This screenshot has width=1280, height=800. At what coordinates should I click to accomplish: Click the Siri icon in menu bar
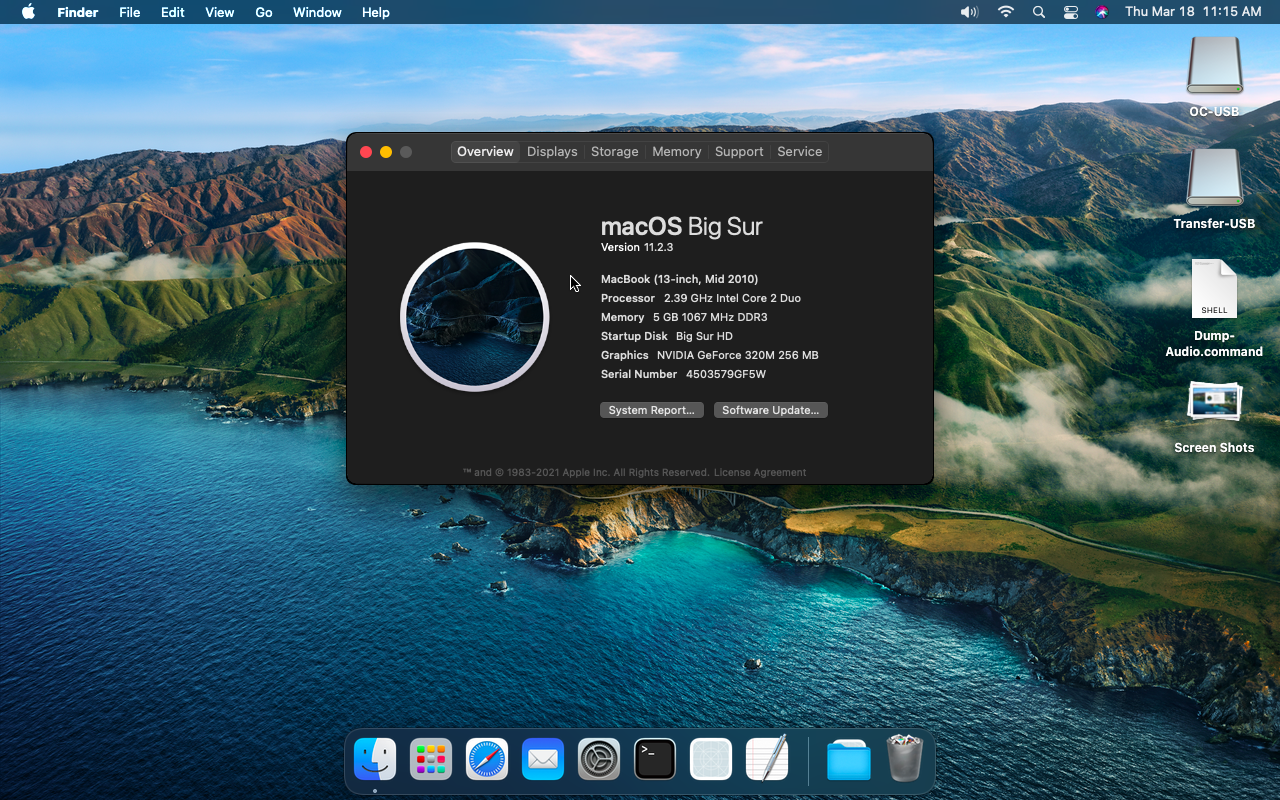(x=1102, y=12)
